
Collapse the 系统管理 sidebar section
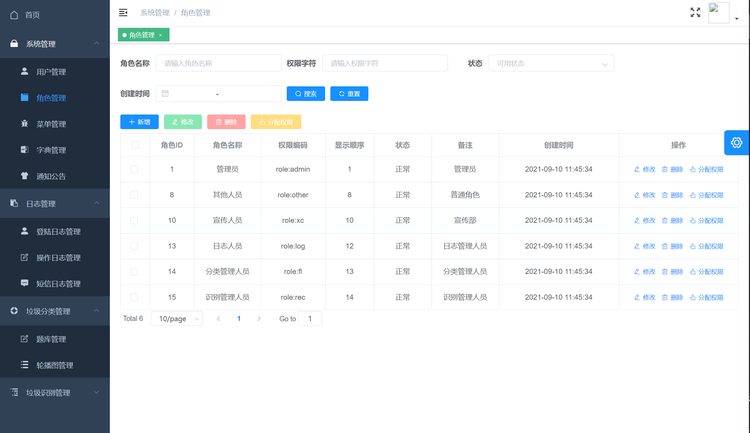pyautogui.click(x=55, y=44)
